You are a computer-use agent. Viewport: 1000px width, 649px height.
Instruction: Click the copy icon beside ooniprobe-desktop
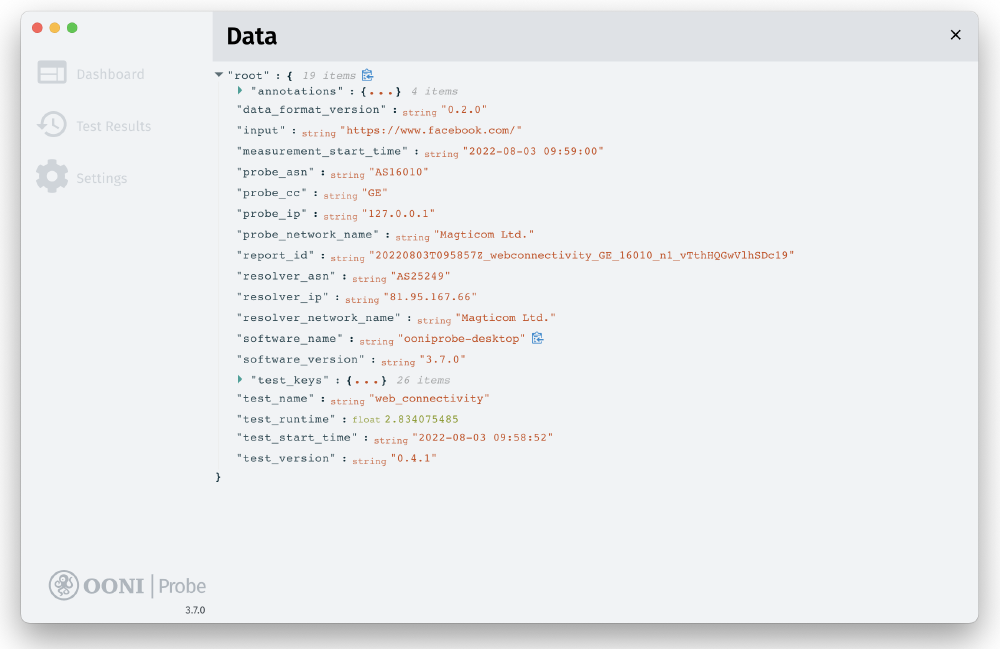point(538,338)
